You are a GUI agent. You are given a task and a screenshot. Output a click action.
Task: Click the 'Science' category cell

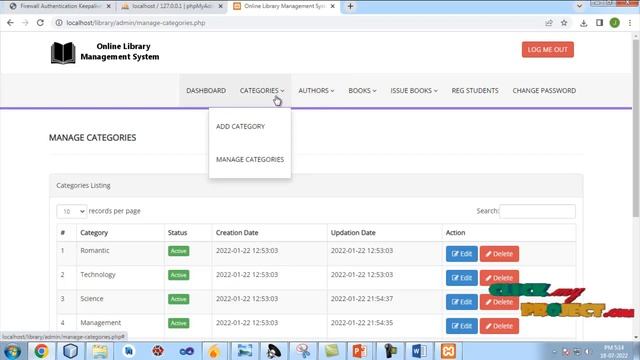(x=92, y=299)
